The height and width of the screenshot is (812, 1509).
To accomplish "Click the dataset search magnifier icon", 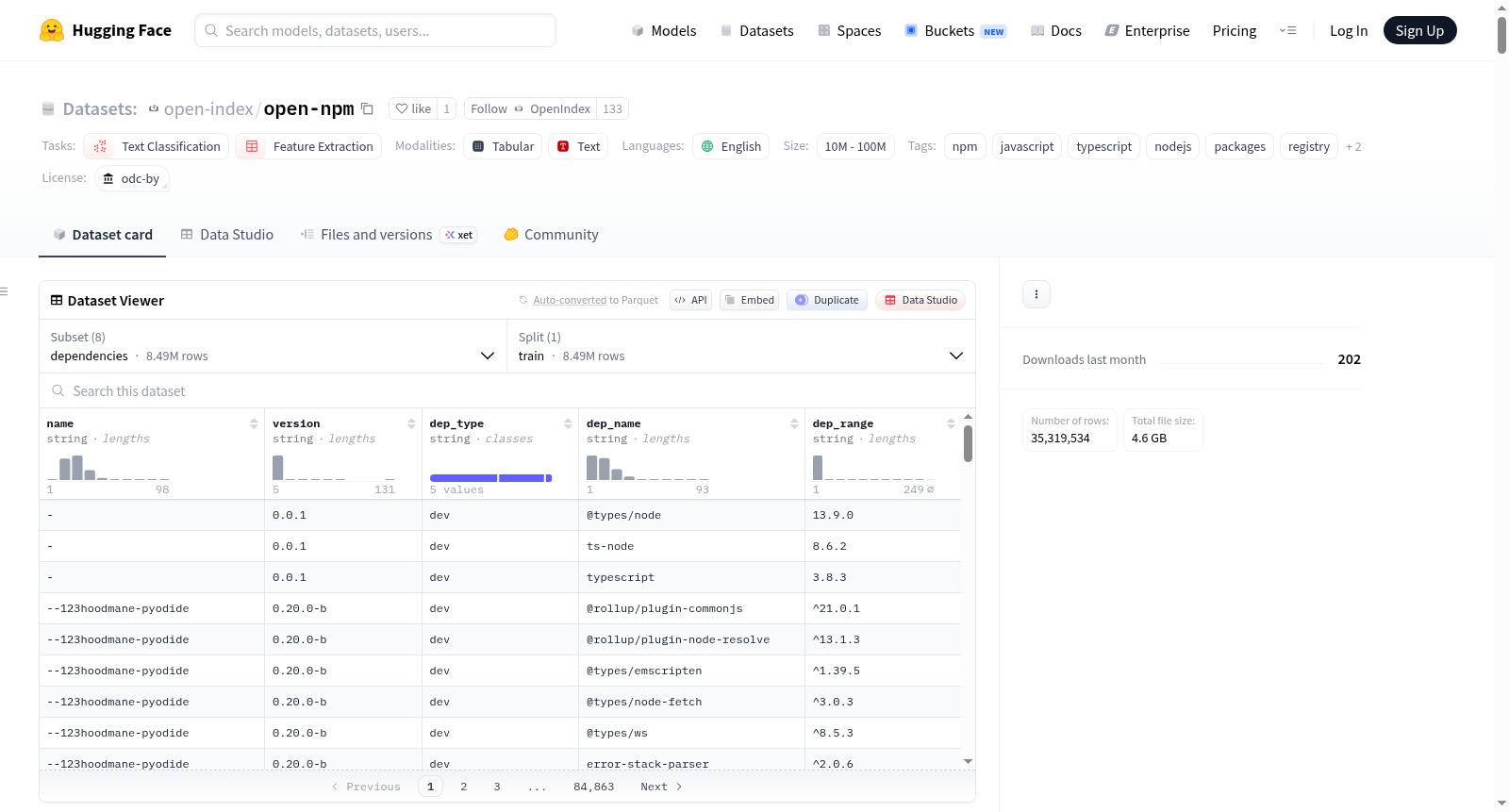I will click(x=58, y=390).
